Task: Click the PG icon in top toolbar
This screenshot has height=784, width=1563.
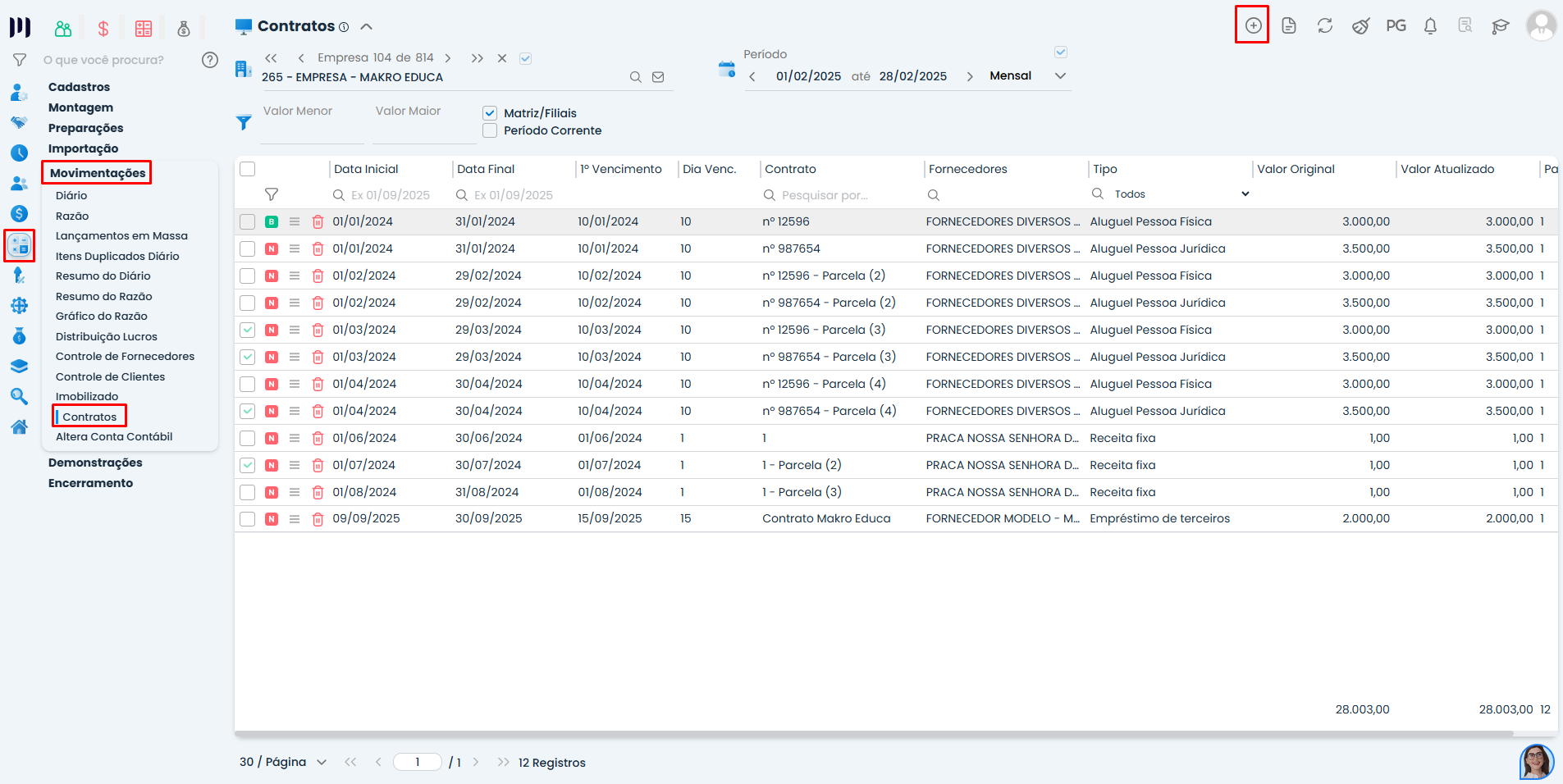Action: tap(1395, 25)
